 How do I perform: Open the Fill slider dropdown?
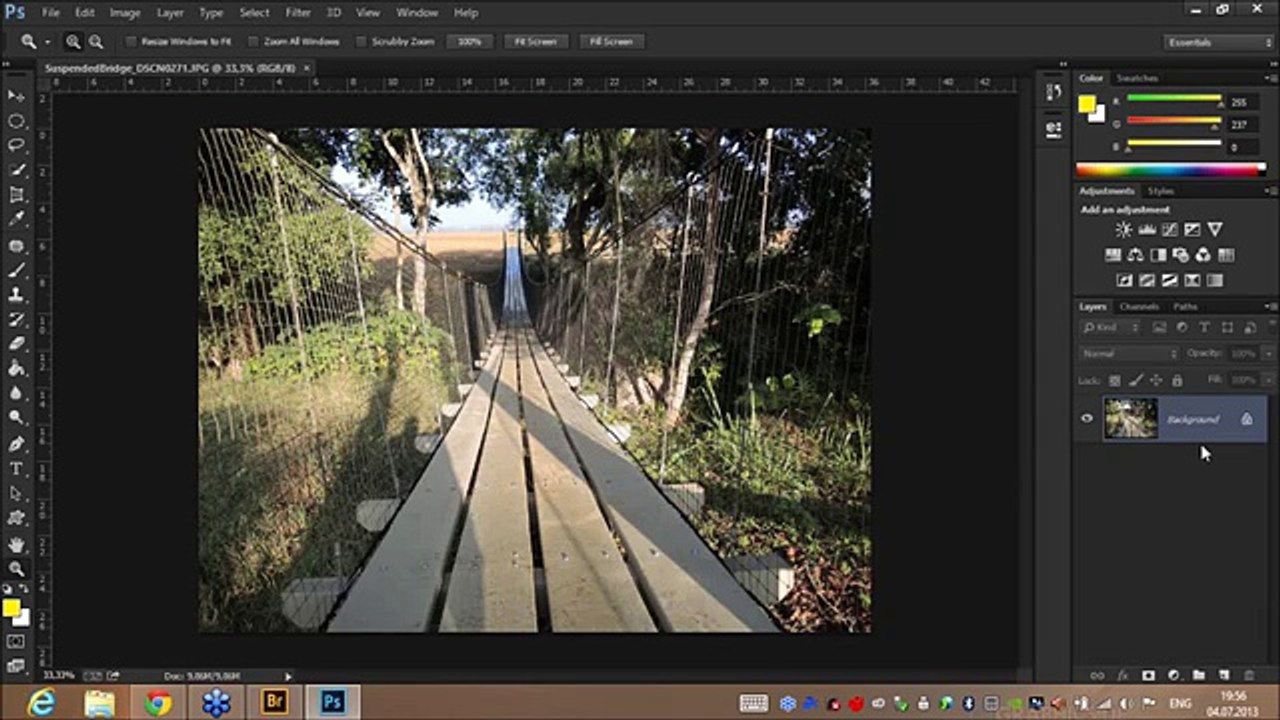pyautogui.click(x=1268, y=380)
